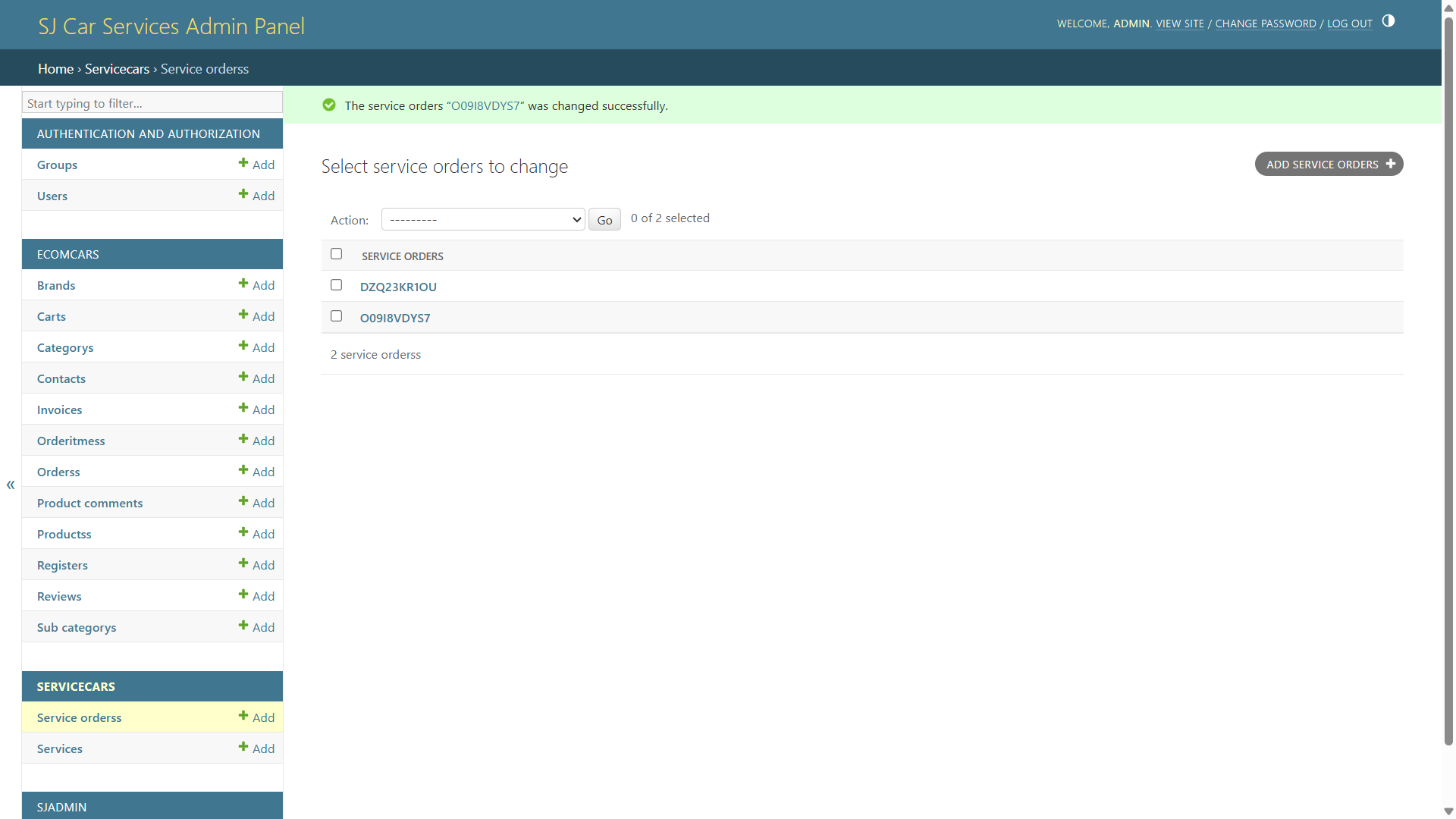
Task: Tick the checkbox for O09I8VDYS7 row
Action: click(336, 316)
